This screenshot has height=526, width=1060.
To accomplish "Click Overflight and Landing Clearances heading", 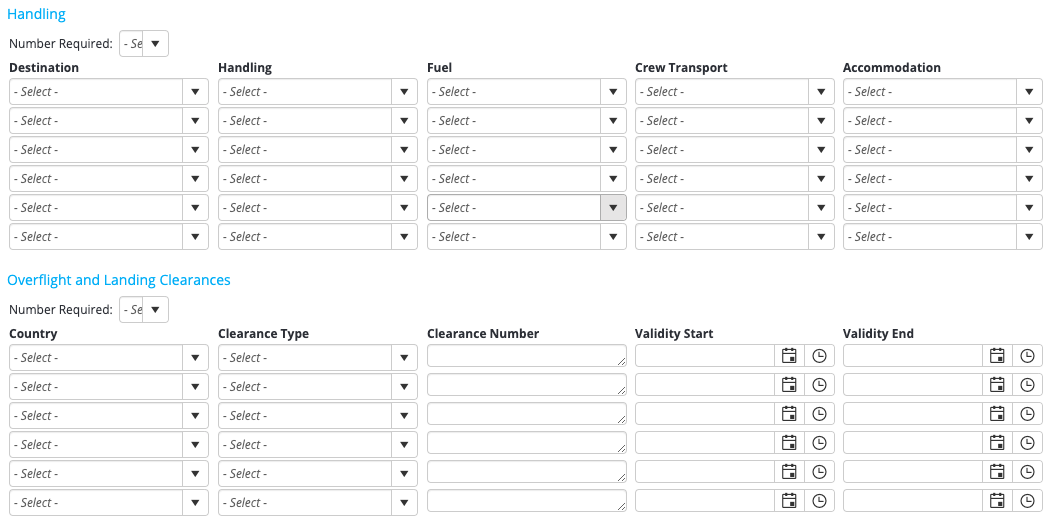I will 119,280.
